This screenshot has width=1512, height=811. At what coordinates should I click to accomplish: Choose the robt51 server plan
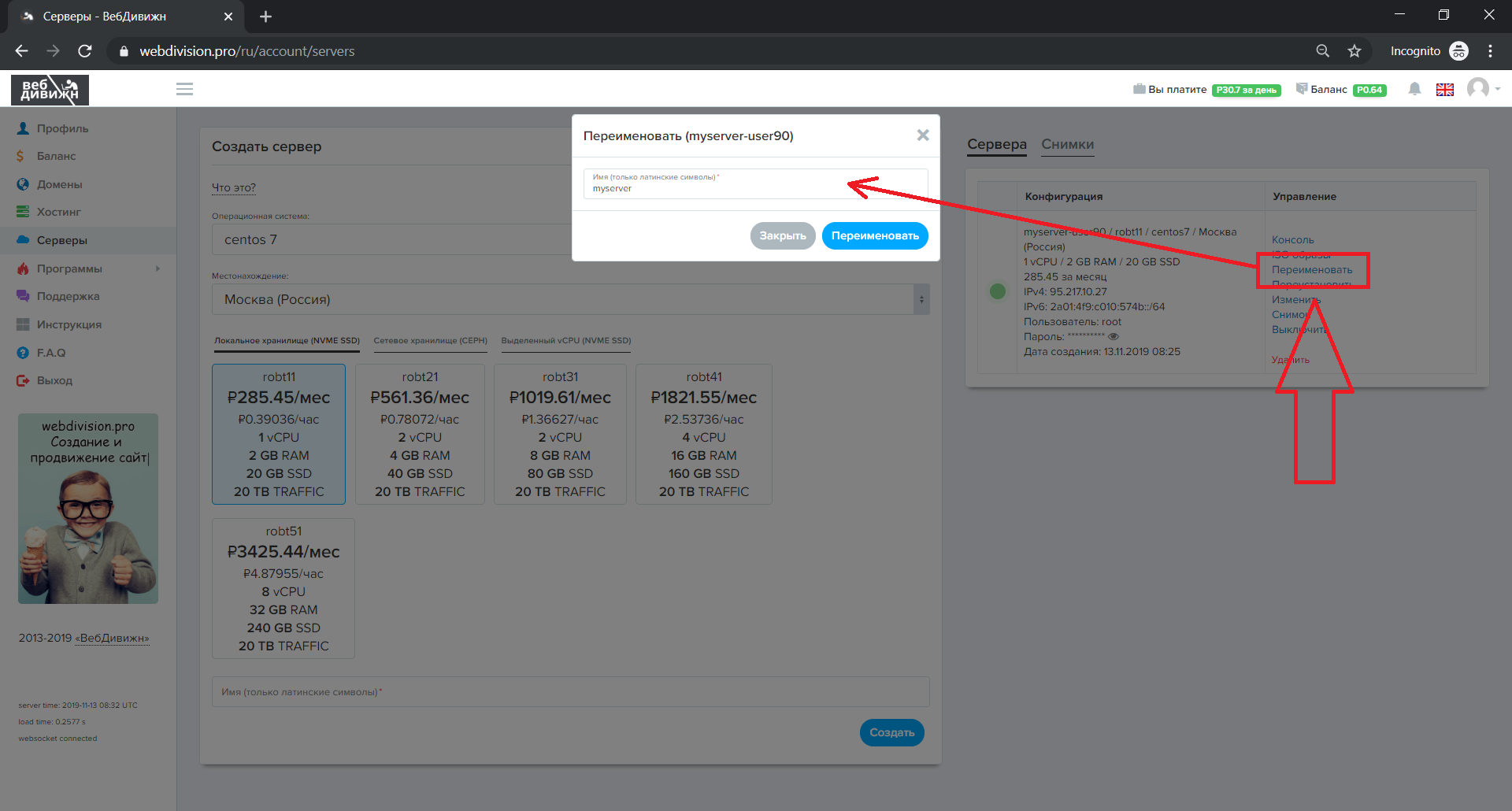(x=283, y=588)
